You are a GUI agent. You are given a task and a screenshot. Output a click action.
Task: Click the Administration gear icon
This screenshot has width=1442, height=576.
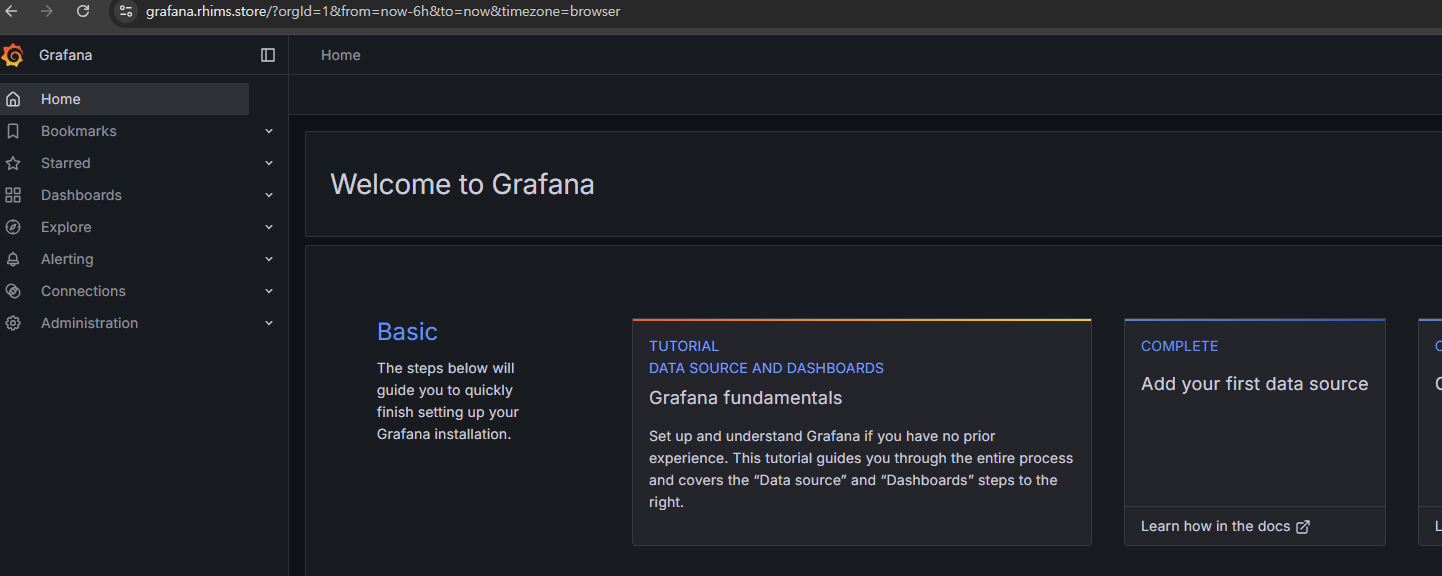point(13,323)
